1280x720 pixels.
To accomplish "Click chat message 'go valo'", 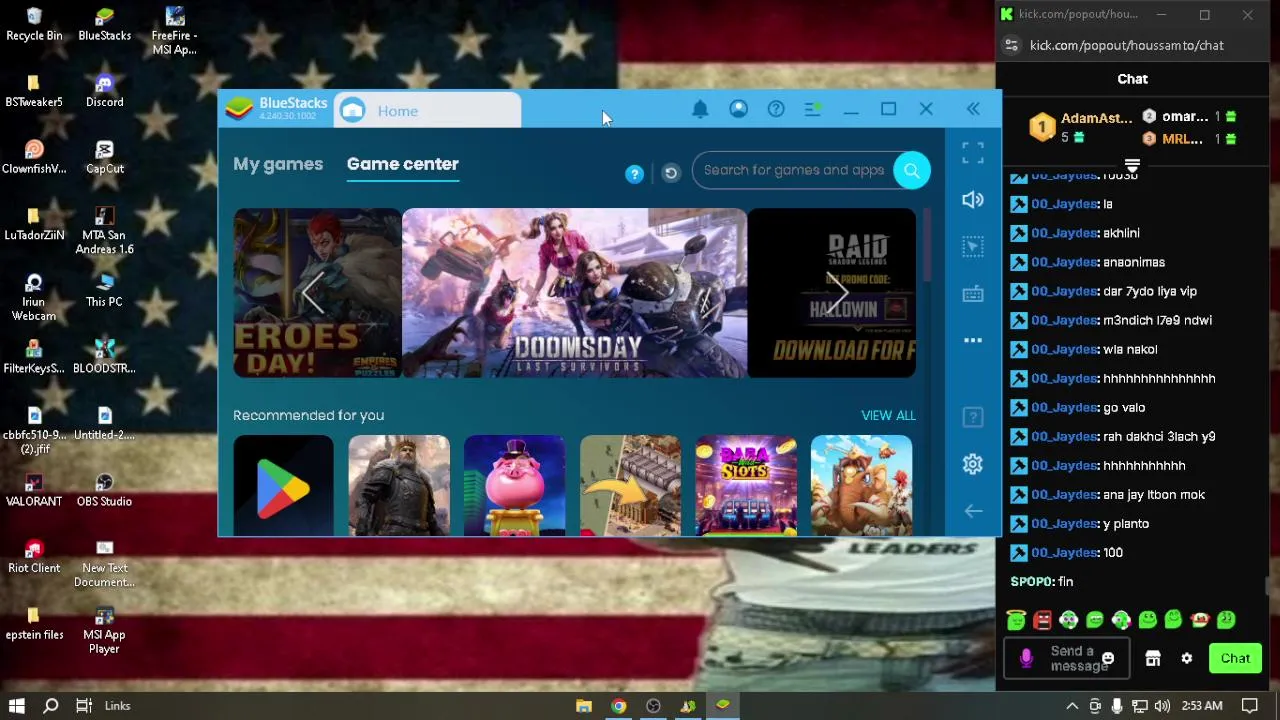I will tap(1124, 407).
